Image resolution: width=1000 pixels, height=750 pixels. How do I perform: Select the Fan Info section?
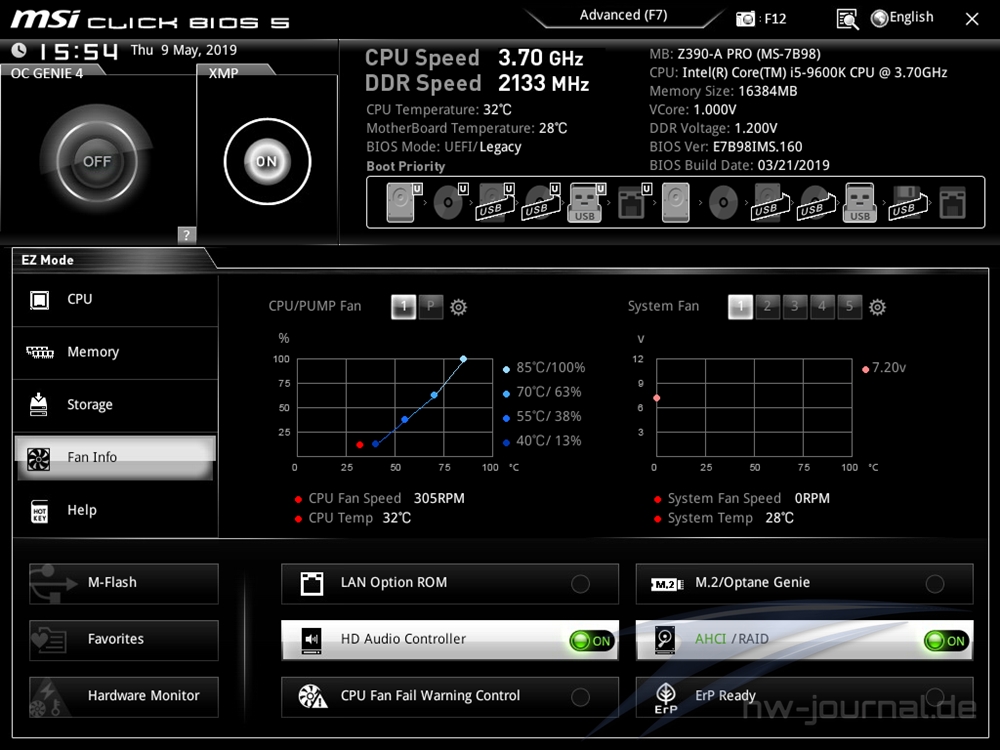tap(115, 457)
